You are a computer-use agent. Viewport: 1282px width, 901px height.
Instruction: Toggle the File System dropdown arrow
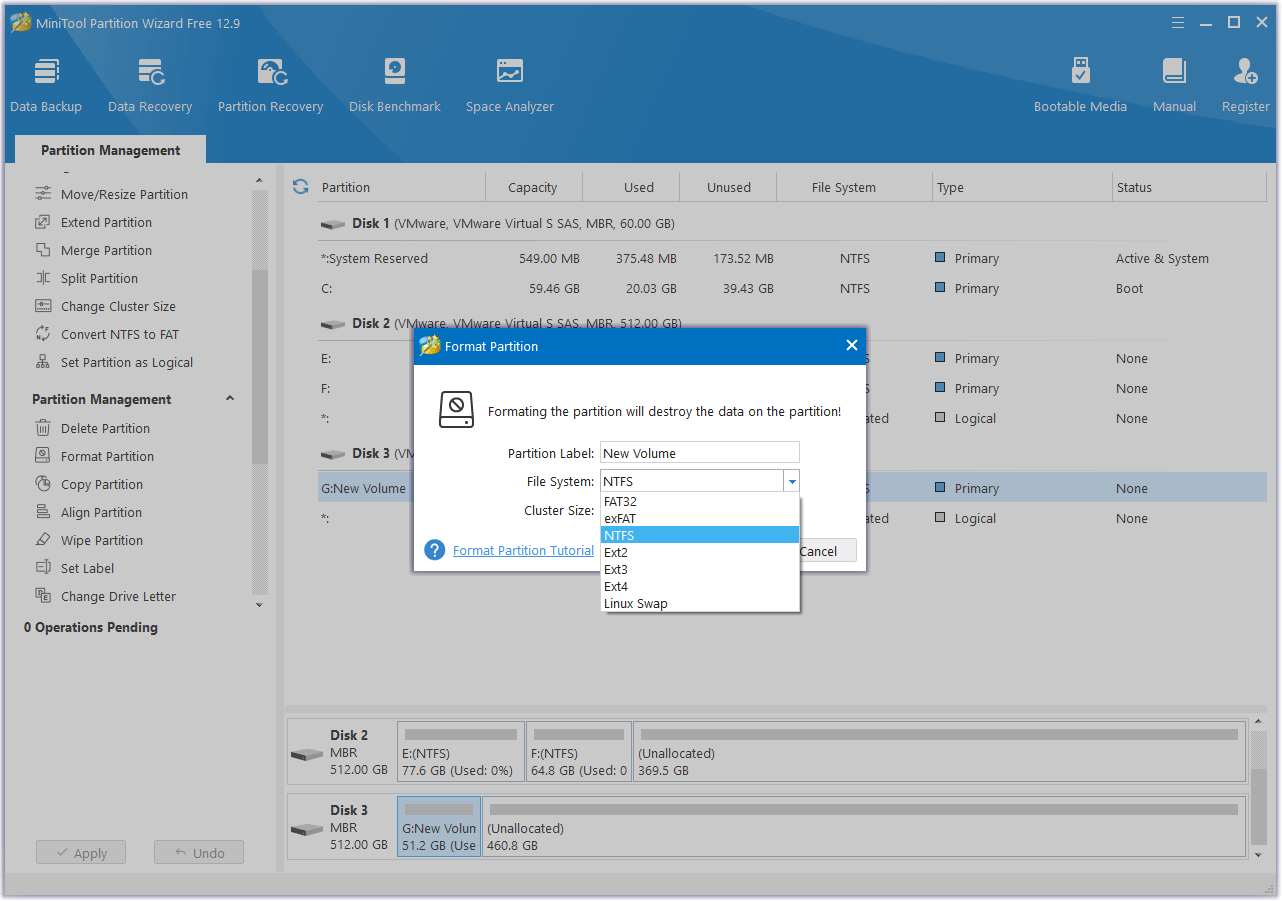tap(792, 481)
